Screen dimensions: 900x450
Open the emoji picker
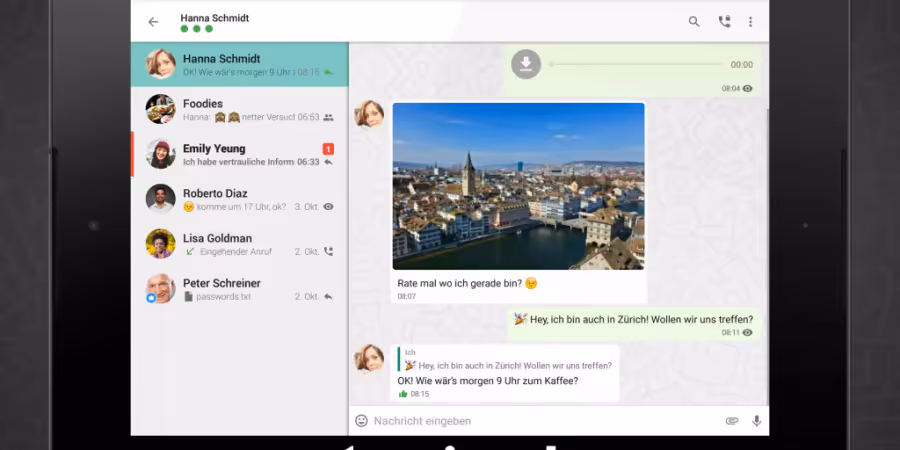[x=361, y=421]
